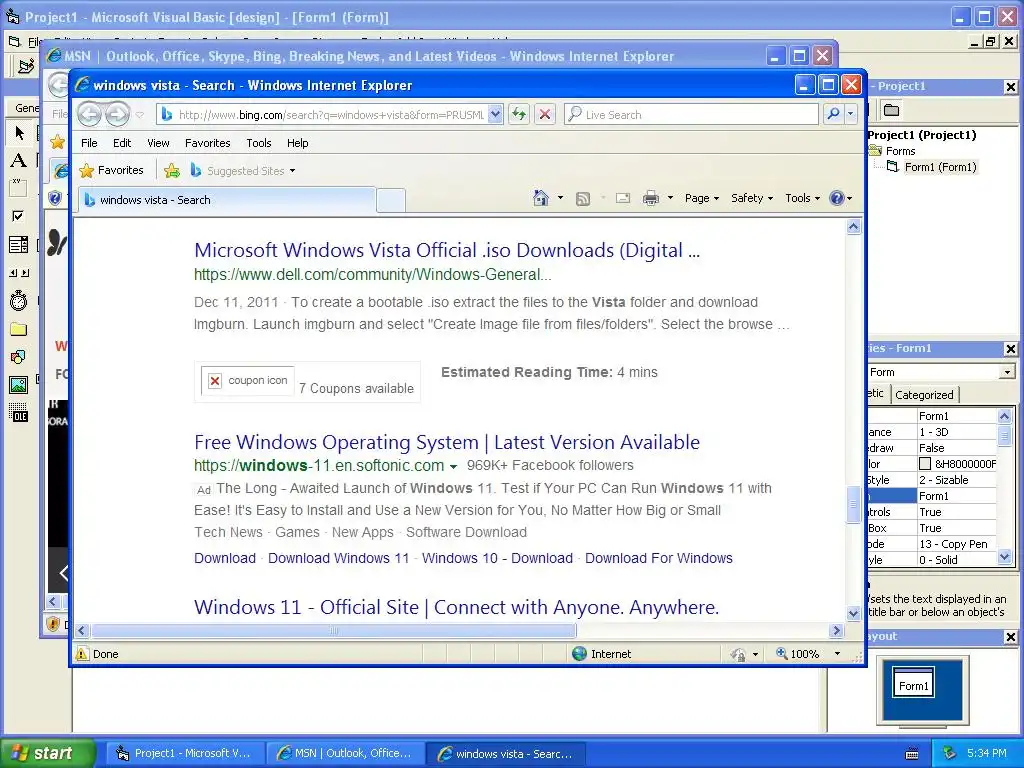Click Toggle Folders icon in Project Explorer

point(891,110)
